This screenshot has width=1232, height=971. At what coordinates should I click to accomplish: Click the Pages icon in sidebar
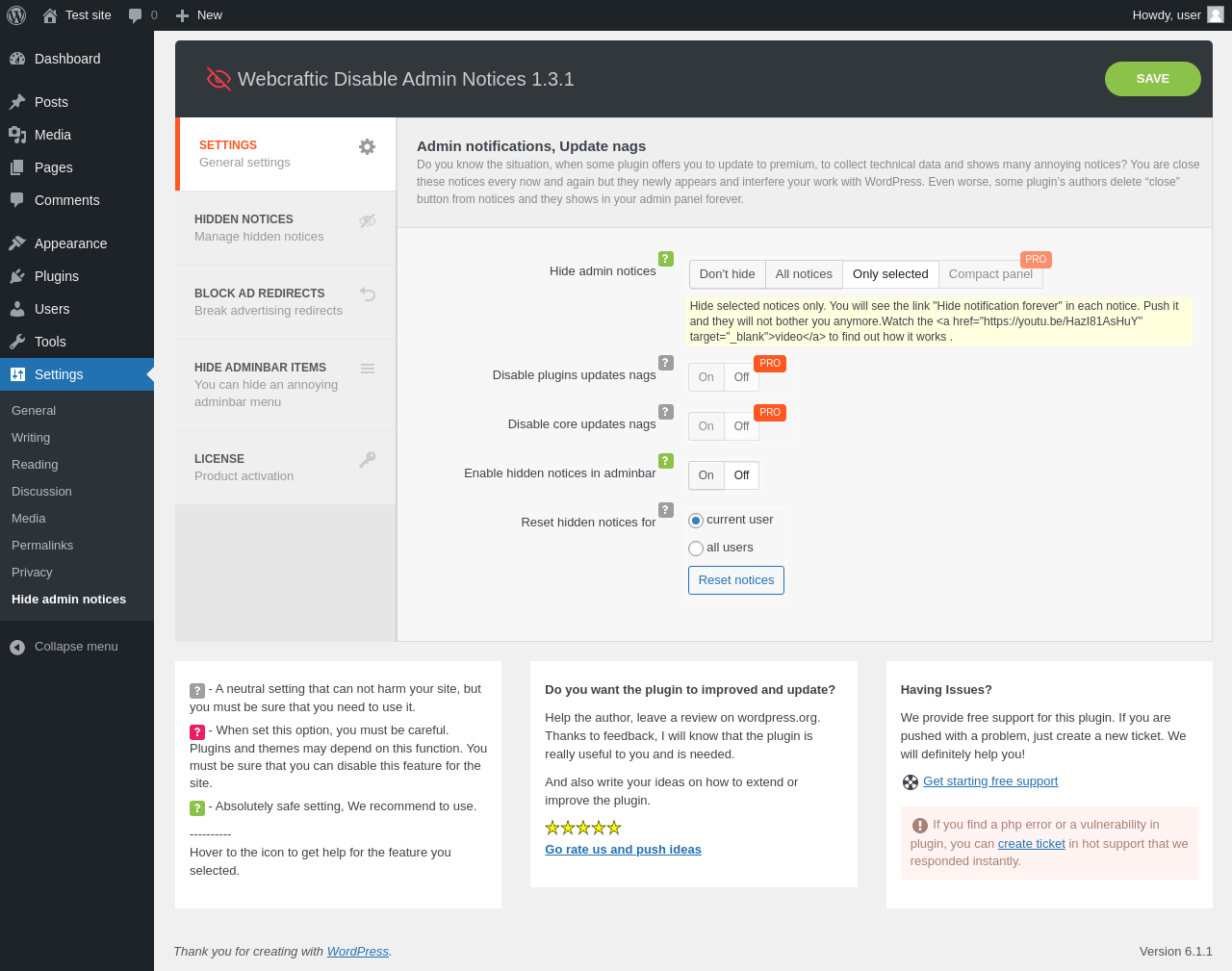(17, 167)
